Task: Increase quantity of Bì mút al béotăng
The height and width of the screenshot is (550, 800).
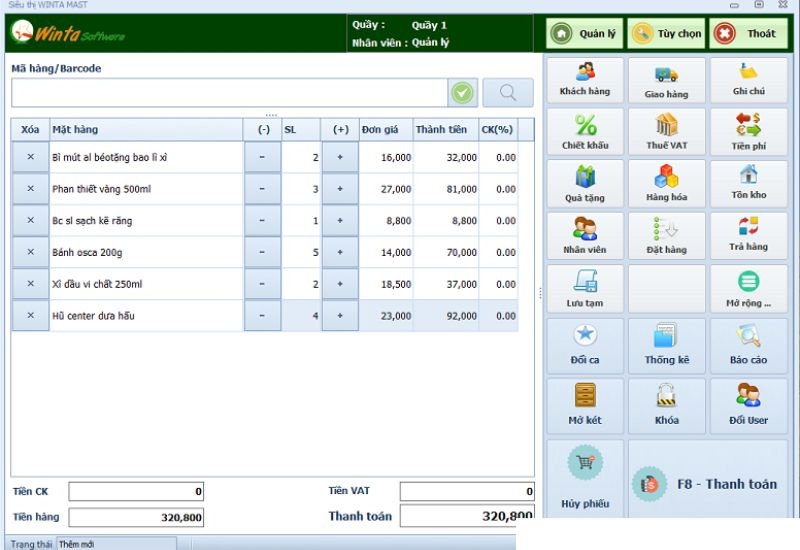Action: 340,157
